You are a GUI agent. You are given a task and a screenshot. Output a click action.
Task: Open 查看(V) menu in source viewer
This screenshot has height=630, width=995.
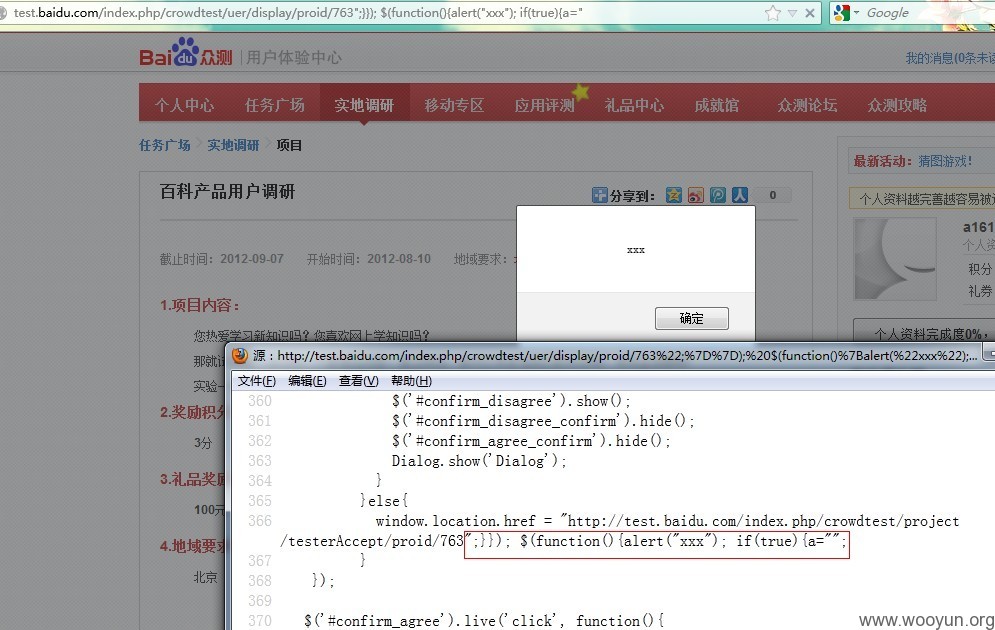click(x=359, y=381)
